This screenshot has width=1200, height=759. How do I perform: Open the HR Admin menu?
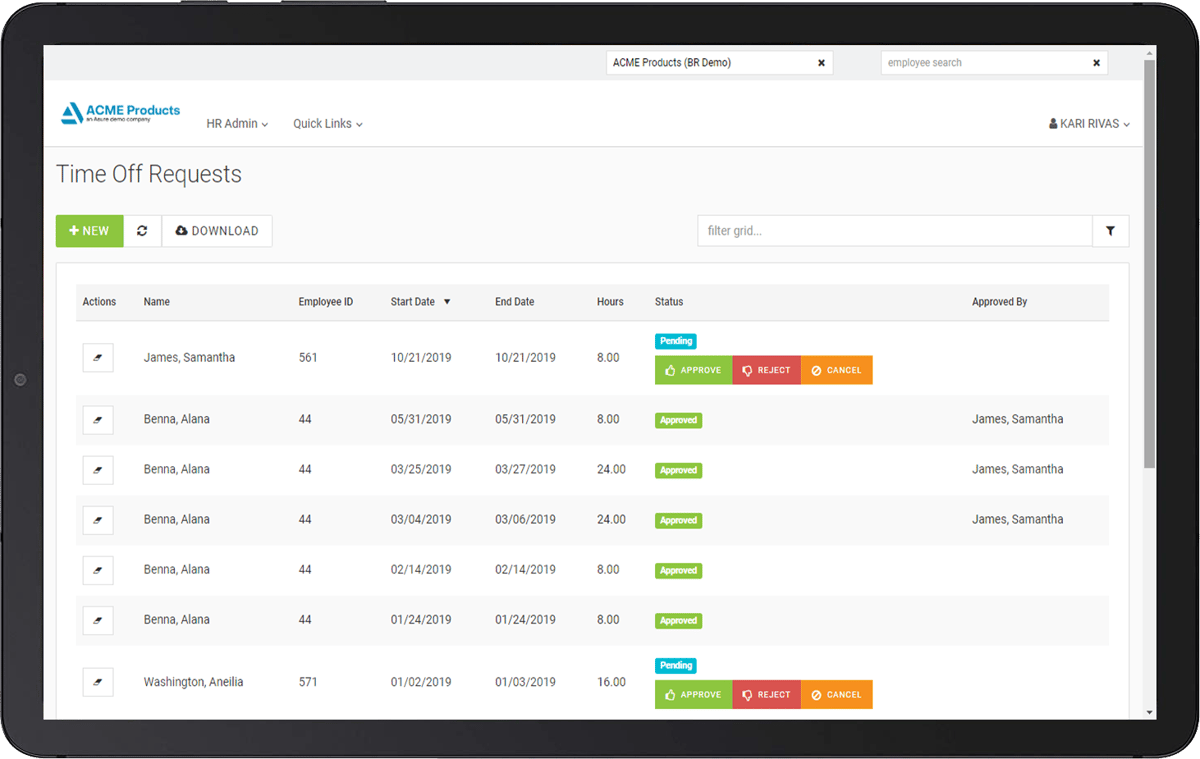tap(237, 124)
